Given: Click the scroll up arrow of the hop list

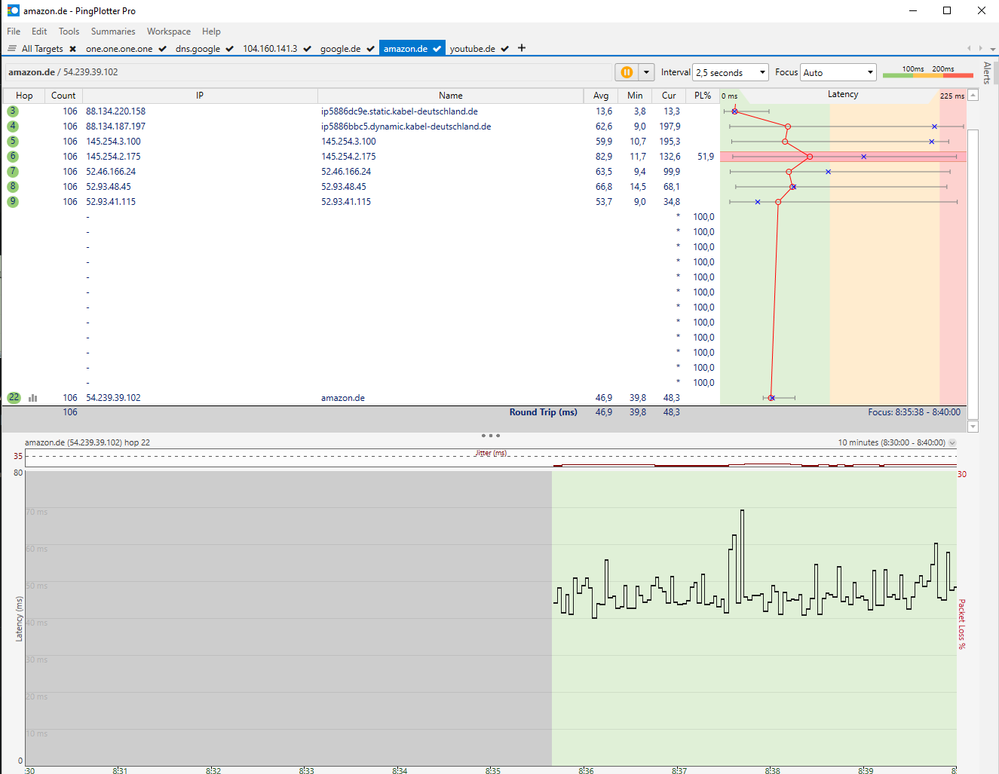Looking at the screenshot, I should 973,96.
